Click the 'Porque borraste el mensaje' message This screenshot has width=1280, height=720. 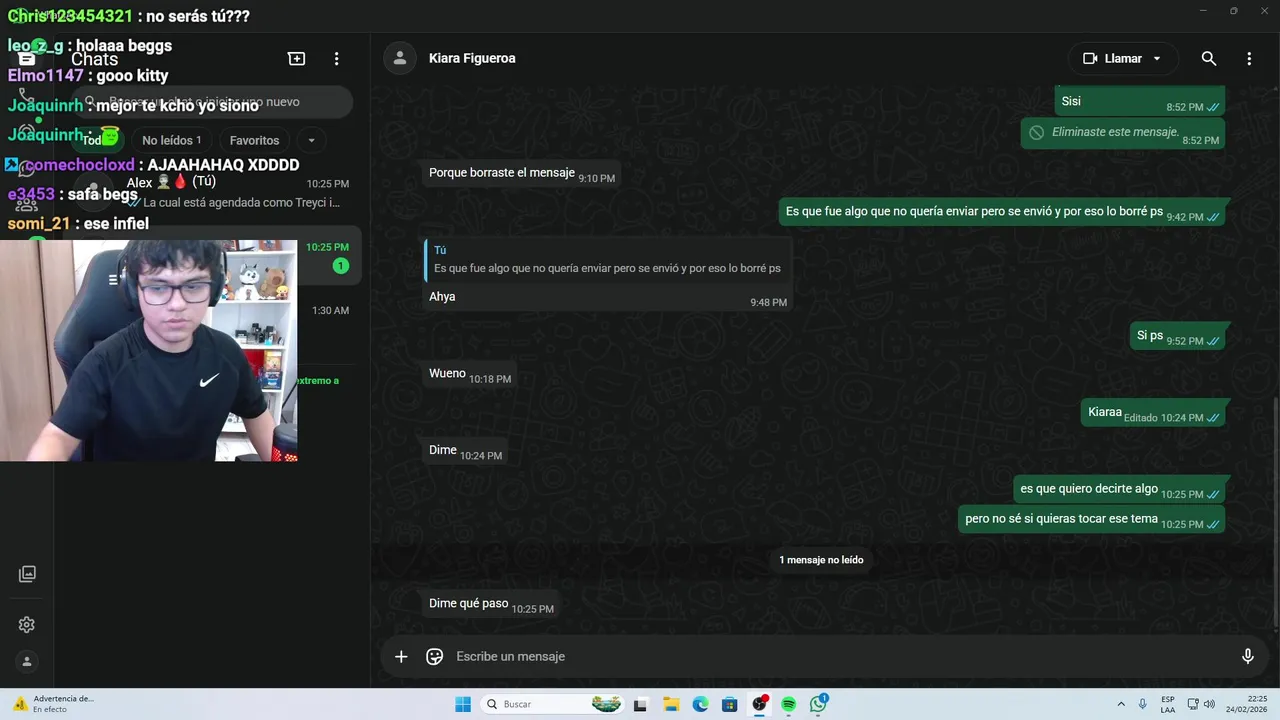coord(520,173)
